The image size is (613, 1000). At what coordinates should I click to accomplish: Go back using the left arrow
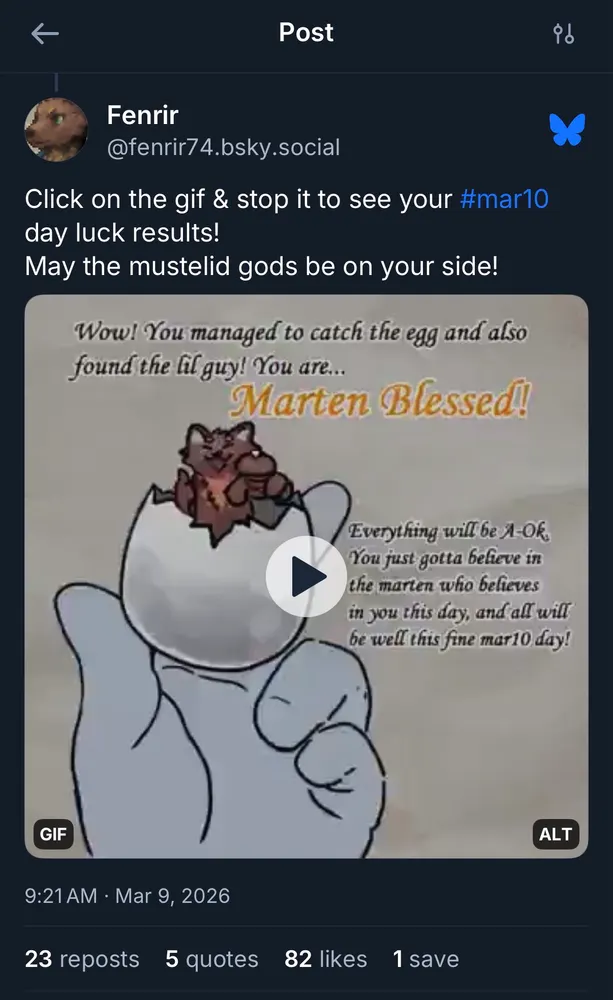click(45, 33)
